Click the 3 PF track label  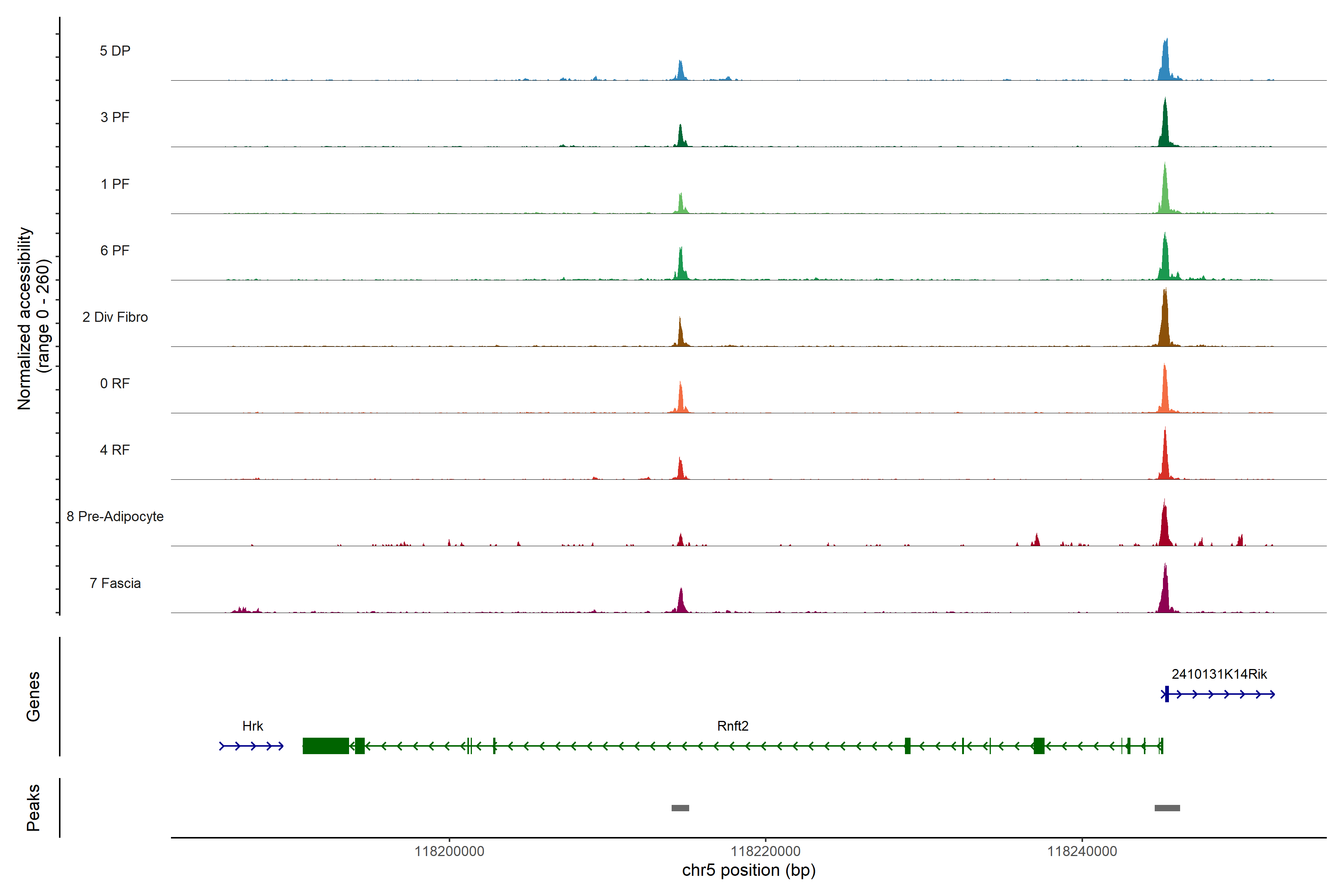point(115,117)
